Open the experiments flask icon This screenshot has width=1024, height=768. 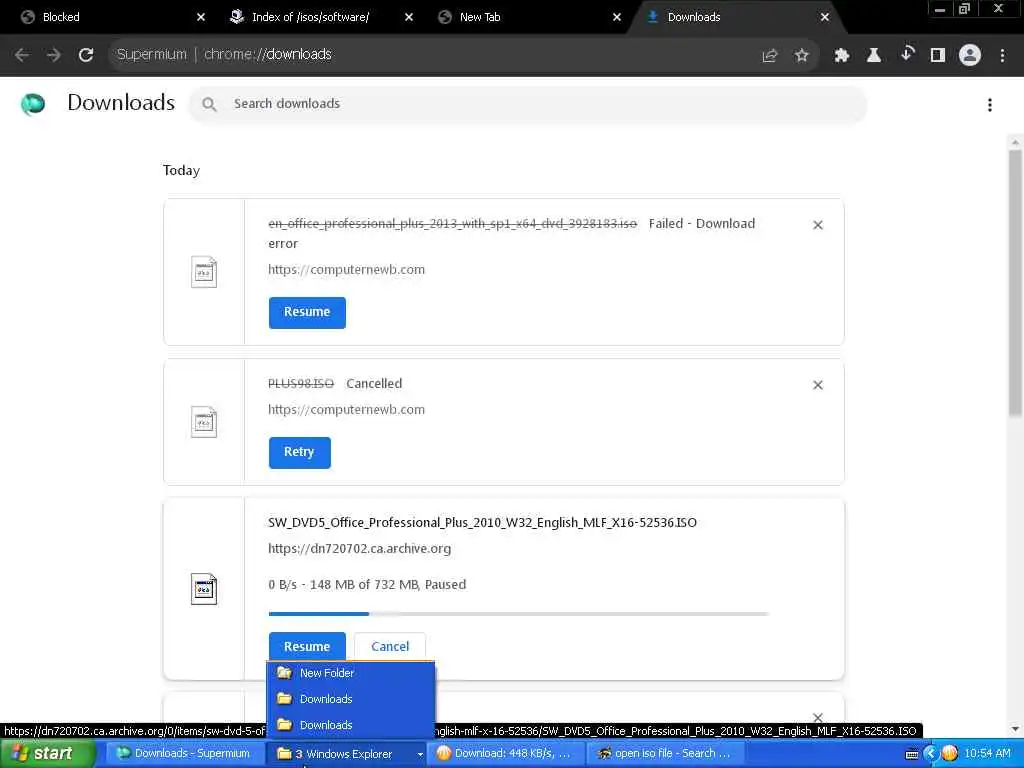pos(874,56)
